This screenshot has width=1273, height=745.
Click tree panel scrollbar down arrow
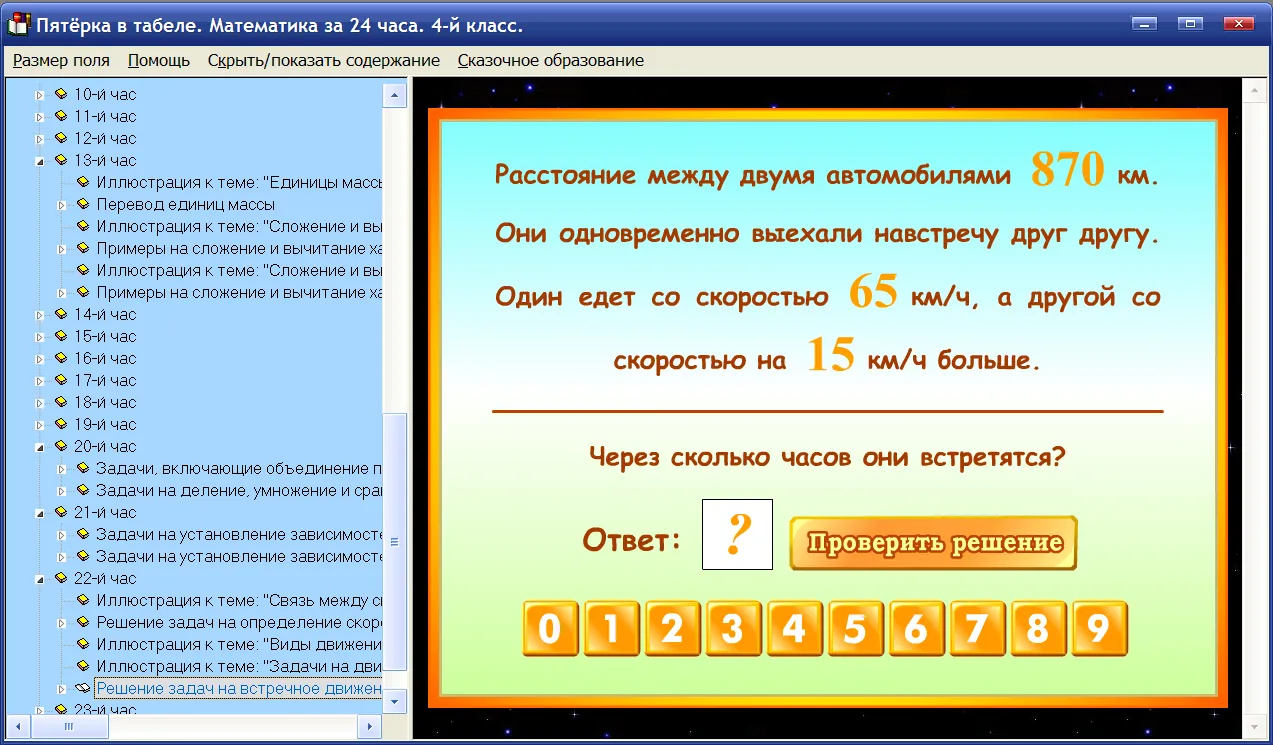pyautogui.click(x=395, y=702)
